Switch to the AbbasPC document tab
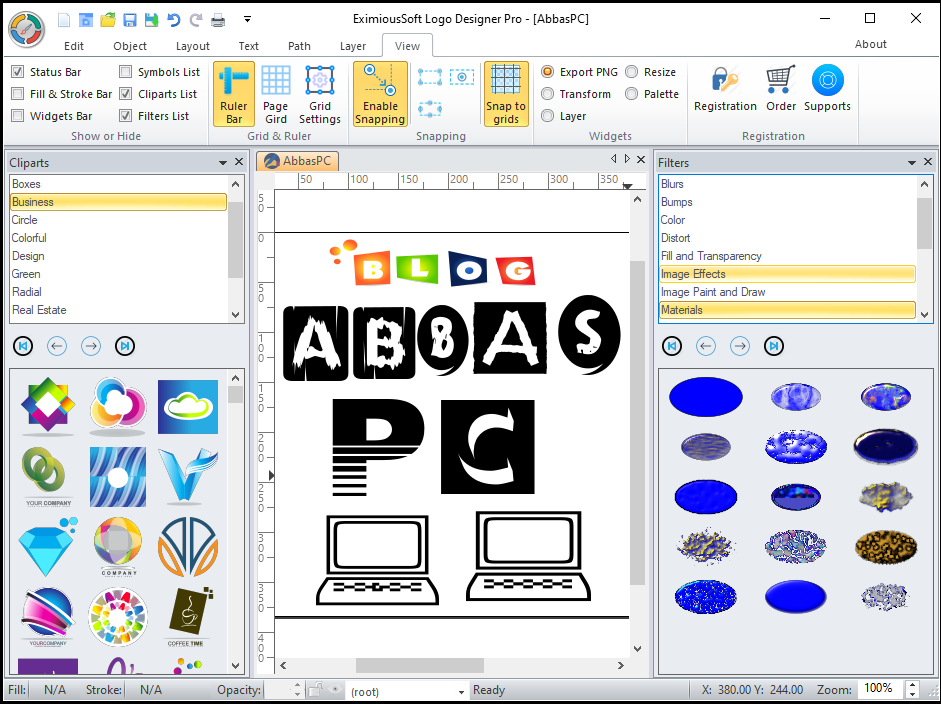Viewport: 941px width, 704px height. coord(298,161)
